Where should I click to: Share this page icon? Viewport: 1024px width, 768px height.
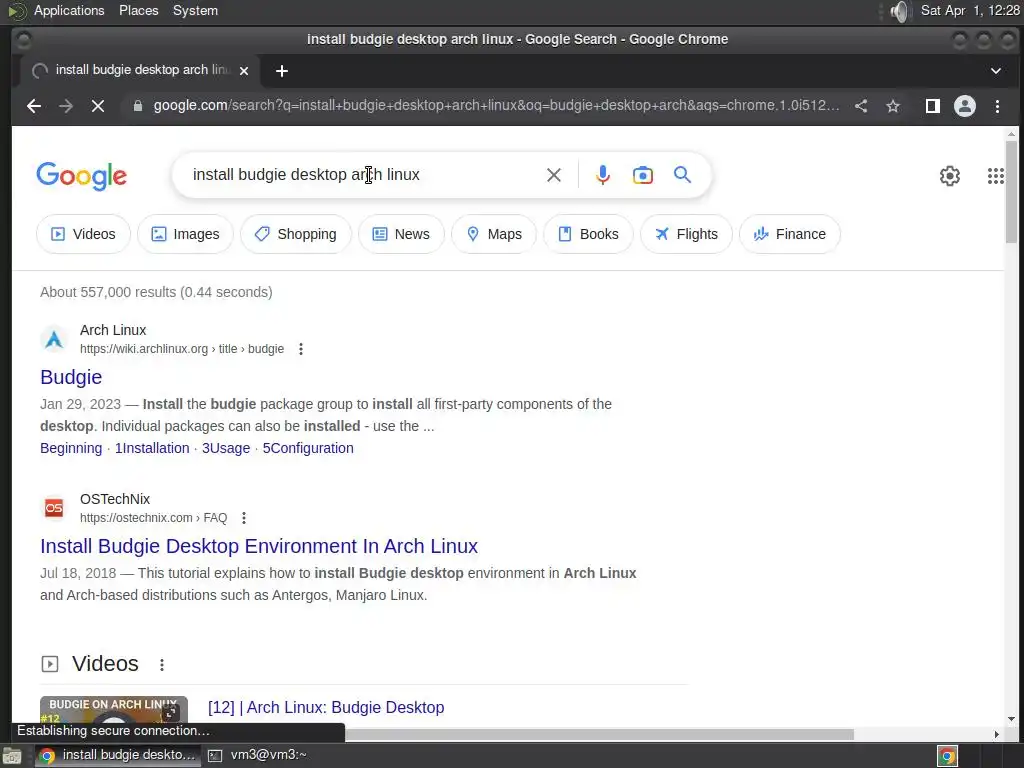click(x=861, y=106)
